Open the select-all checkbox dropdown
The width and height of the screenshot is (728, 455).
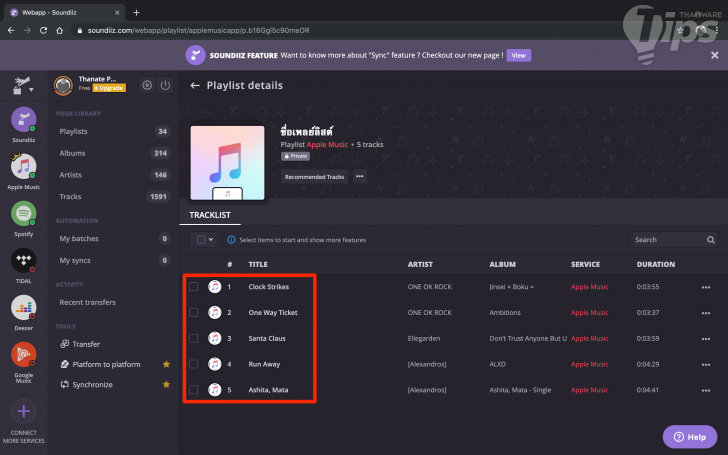click(x=204, y=240)
